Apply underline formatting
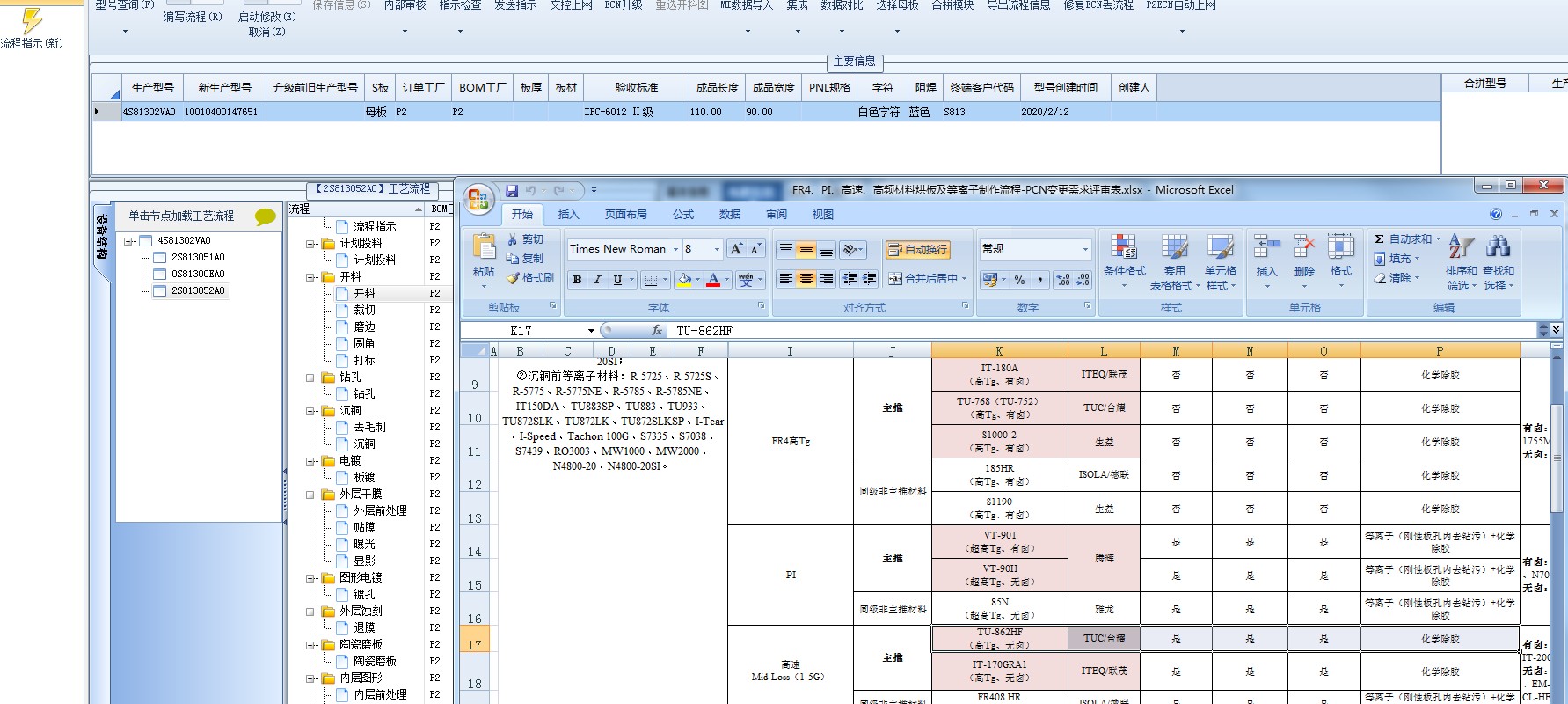This screenshot has width=1568, height=704. pyautogui.click(x=617, y=280)
